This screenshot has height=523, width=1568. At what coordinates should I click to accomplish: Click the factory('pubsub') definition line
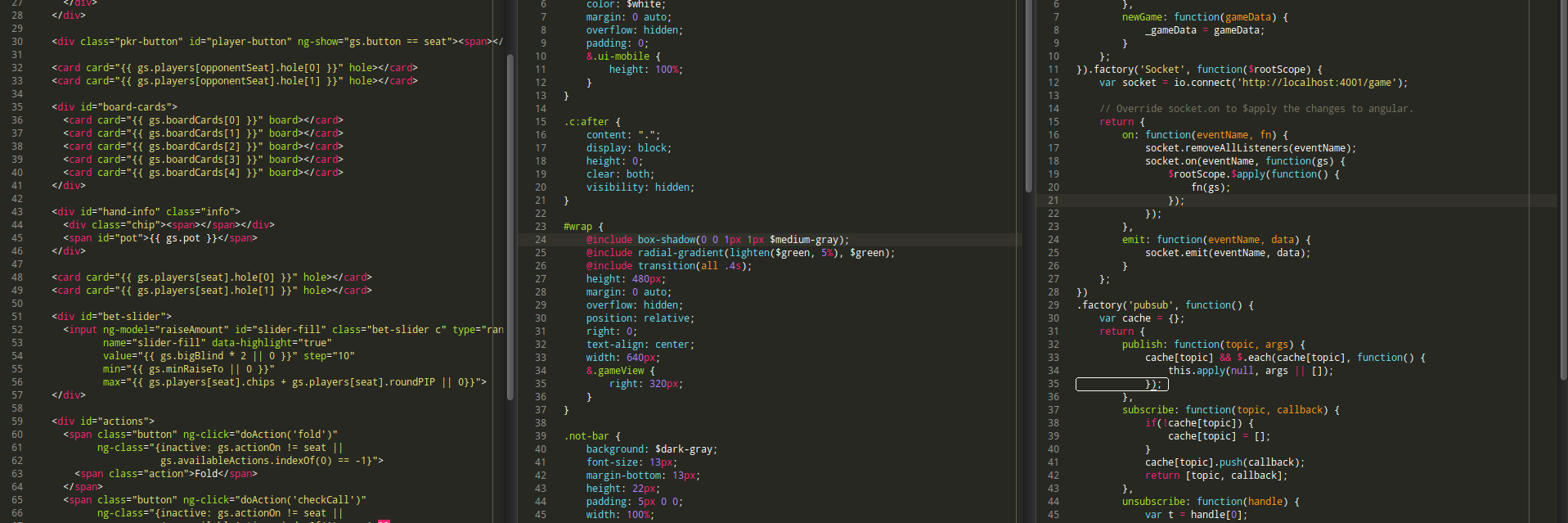pyautogui.click(x=1165, y=305)
